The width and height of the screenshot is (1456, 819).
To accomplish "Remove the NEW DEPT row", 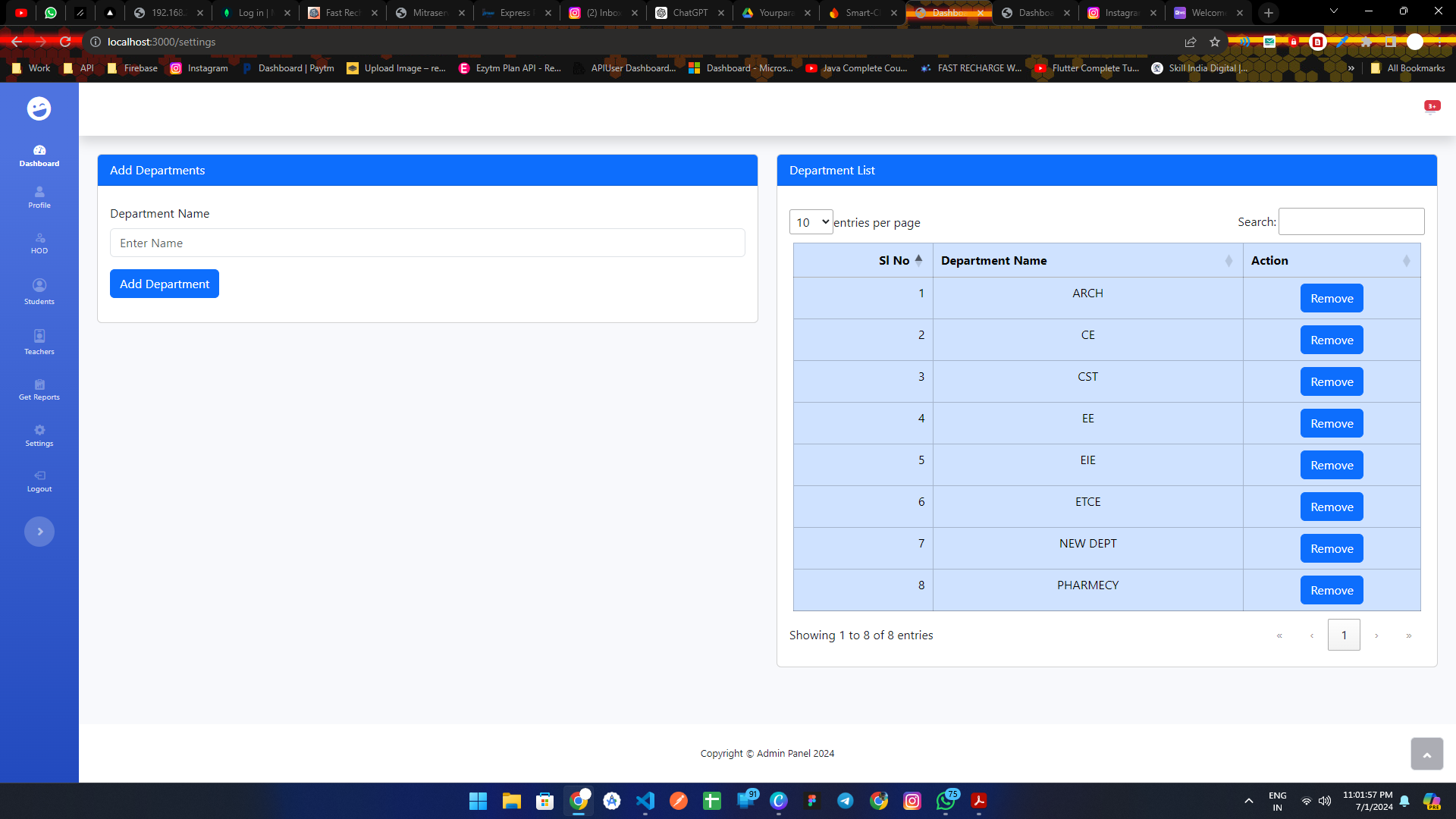I will coord(1331,549).
